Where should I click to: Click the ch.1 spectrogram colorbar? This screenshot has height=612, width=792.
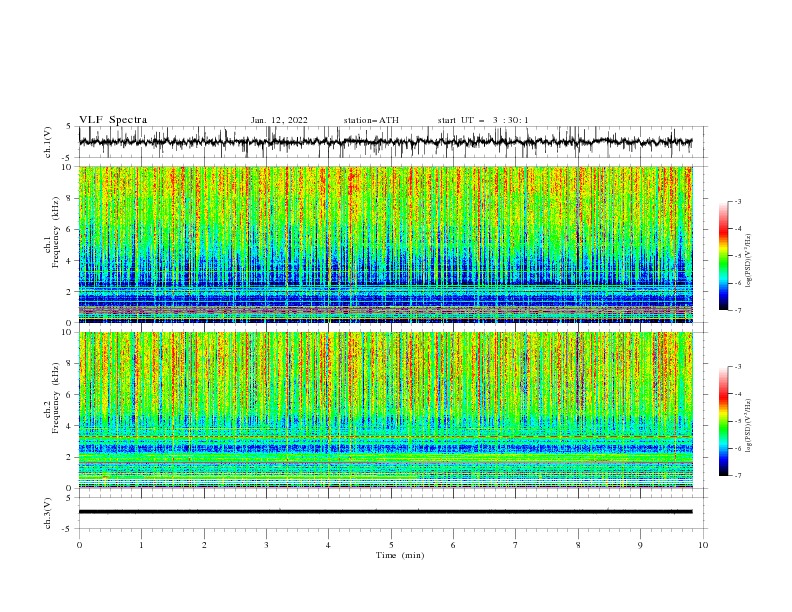[723, 255]
